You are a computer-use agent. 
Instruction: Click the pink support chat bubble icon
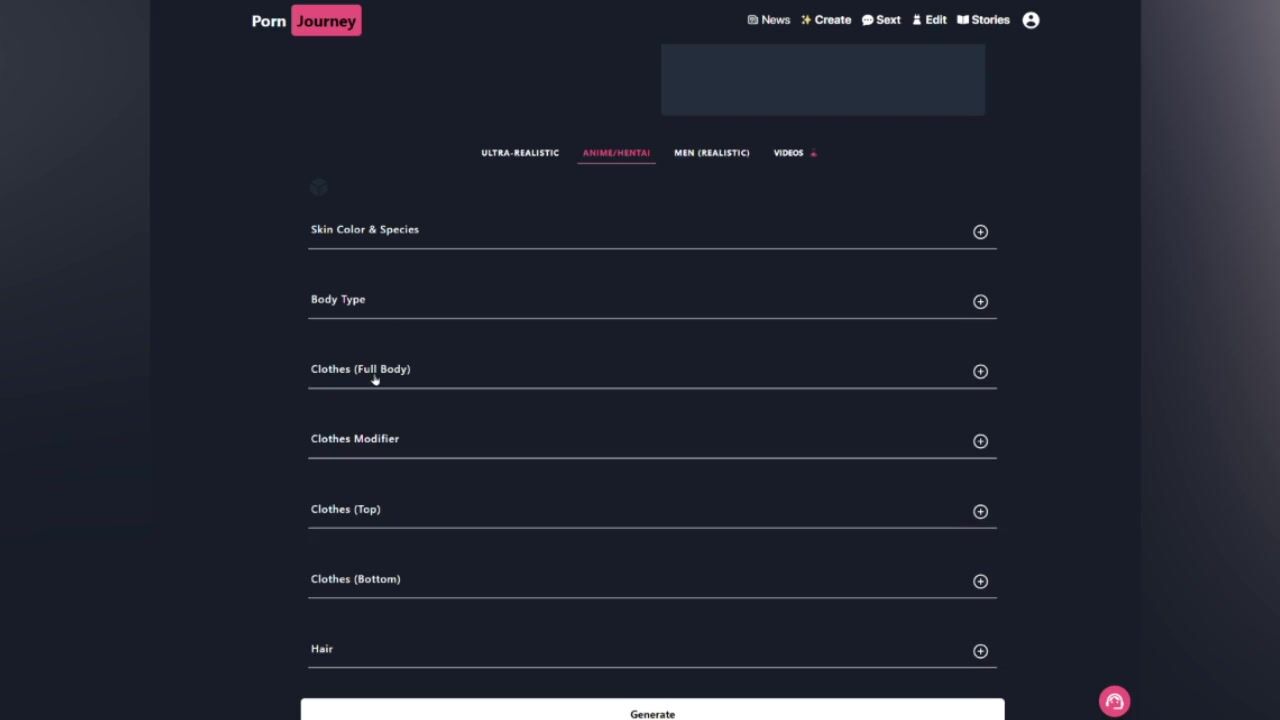pos(1114,701)
